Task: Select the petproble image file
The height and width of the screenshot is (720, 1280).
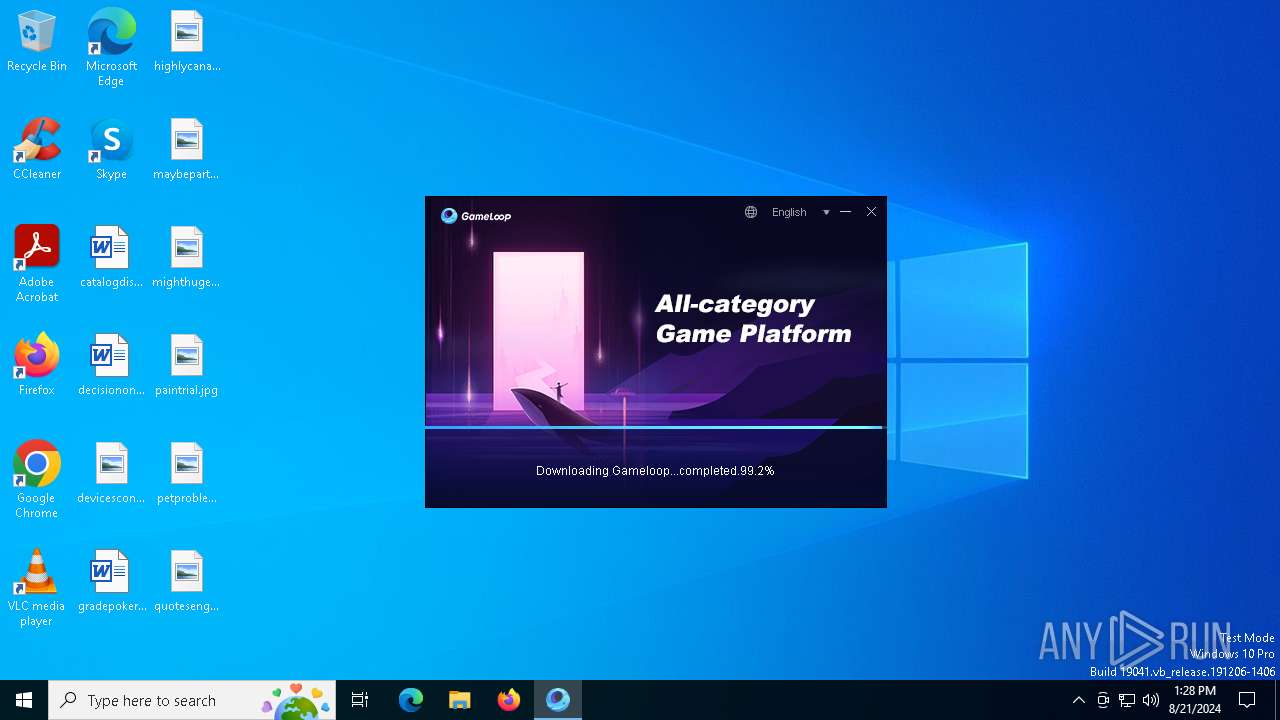Action: 187,474
